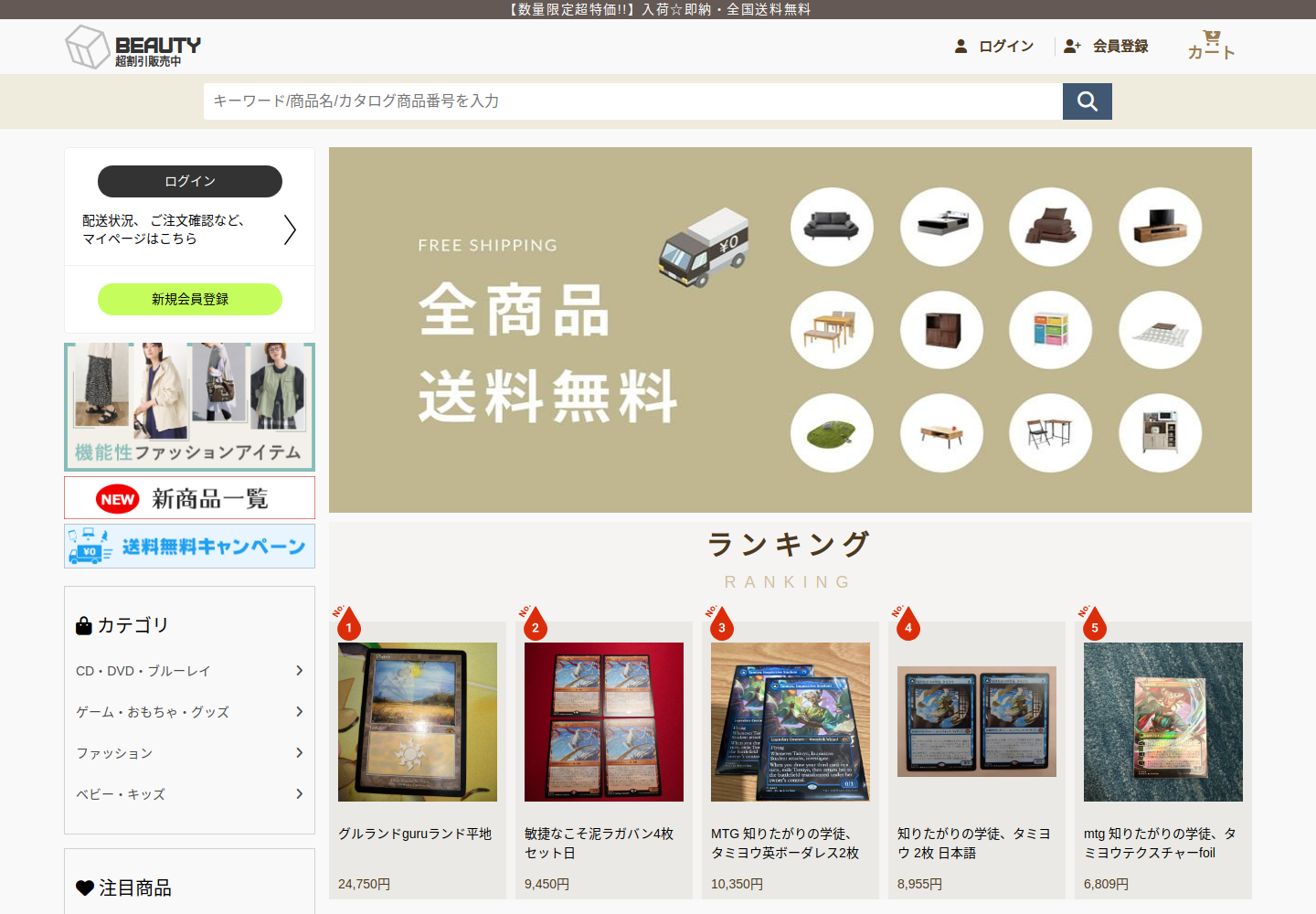Click the 6,809円 price text
This screenshot has height=914, width=1316.
click(x=1106, y=884)
